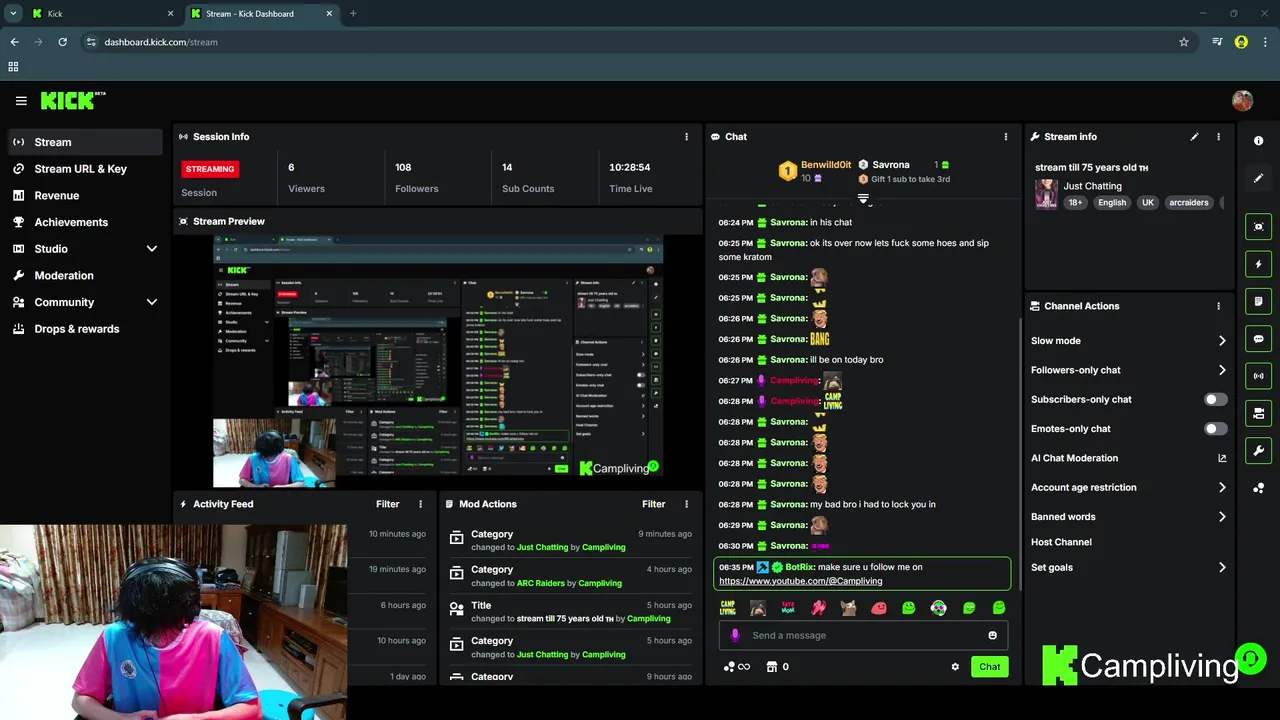Open Stream info panel options menu
Image resolution: width=1280 pixels, height=720 pixels.
point(1218,137)
